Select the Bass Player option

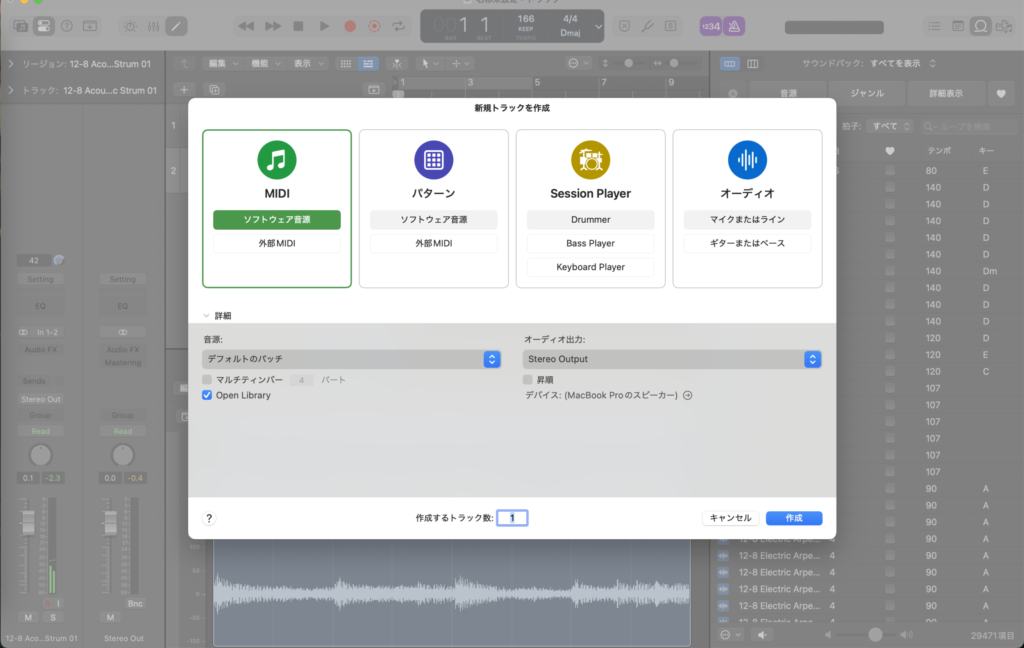(x=590, y=243)
